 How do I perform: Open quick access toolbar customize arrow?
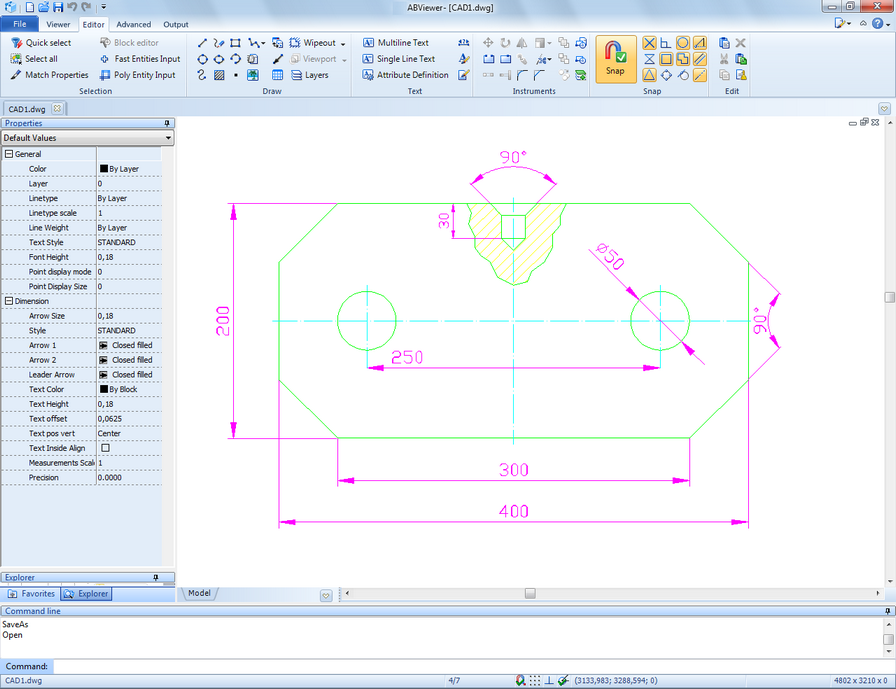[x=103, y=7]
